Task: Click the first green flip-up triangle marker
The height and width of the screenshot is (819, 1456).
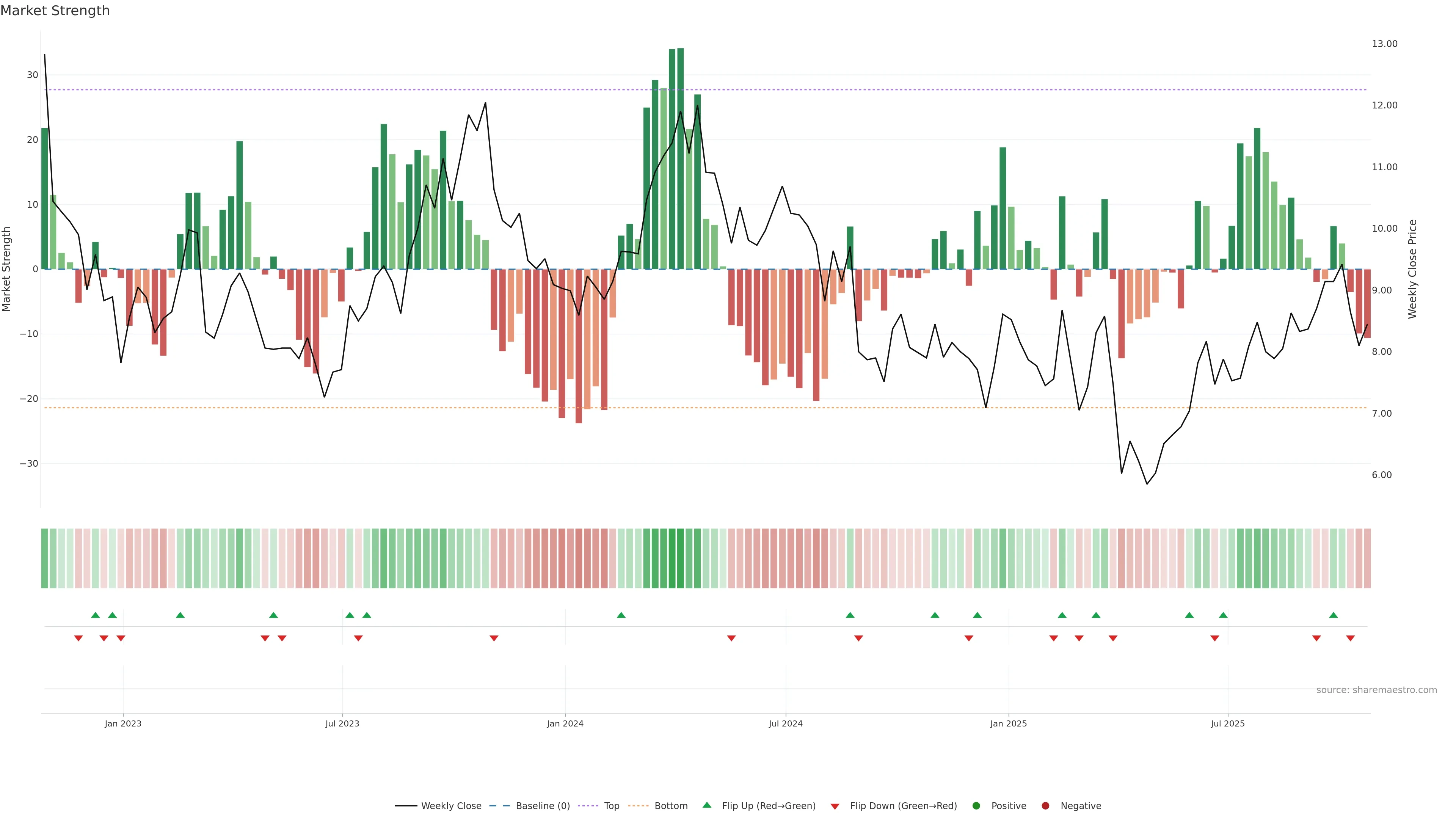Action: tap(96, 615)
